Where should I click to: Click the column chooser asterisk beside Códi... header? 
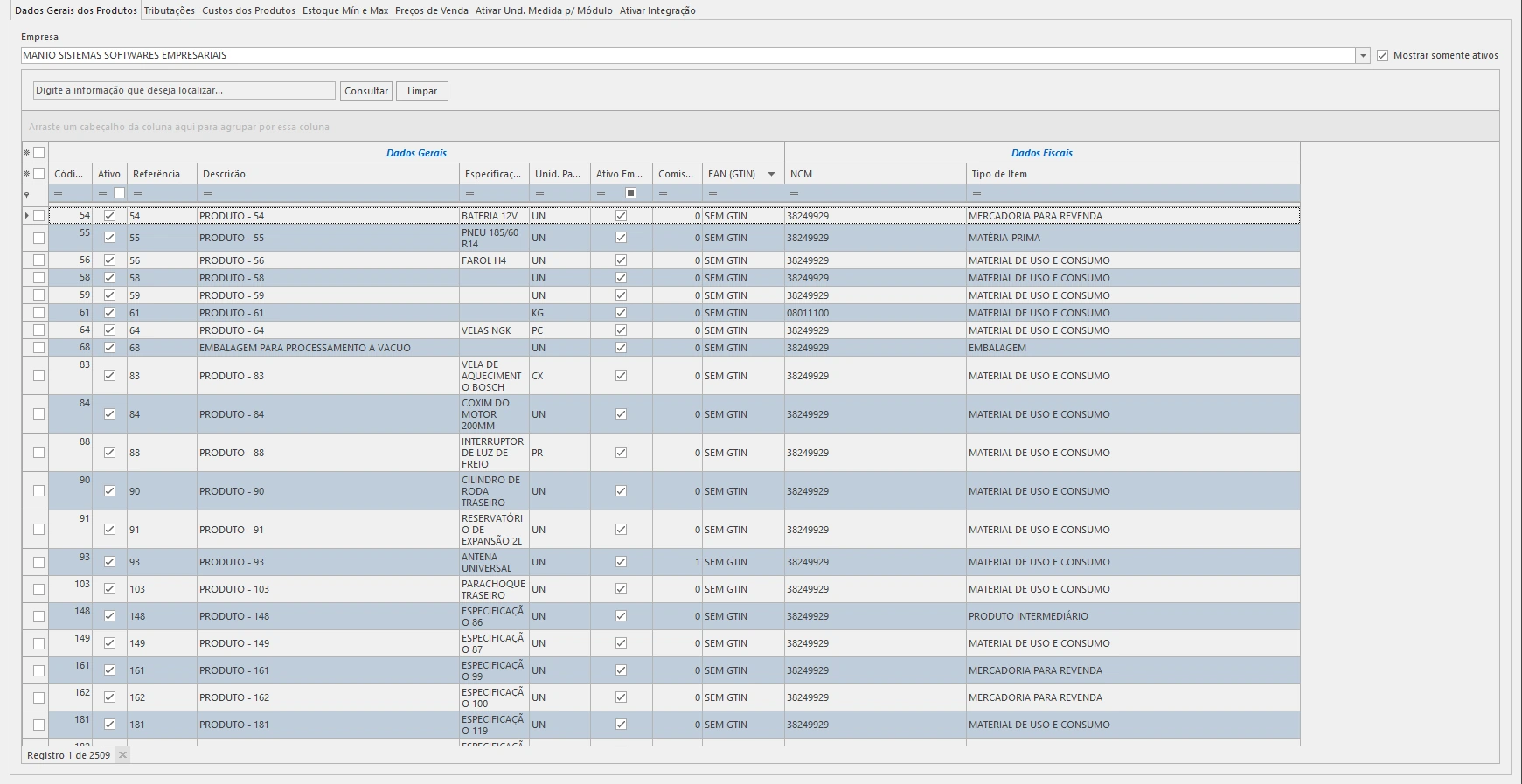[x=26, y=174]
